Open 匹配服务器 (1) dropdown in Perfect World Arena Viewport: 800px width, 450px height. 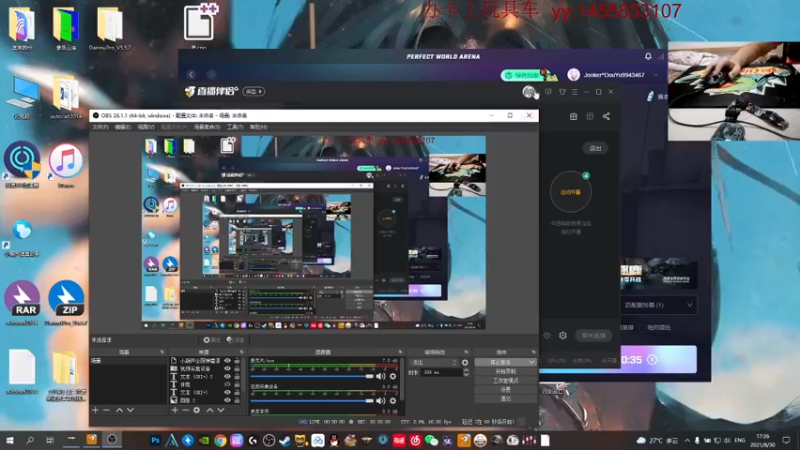click(x=658, y=305)
